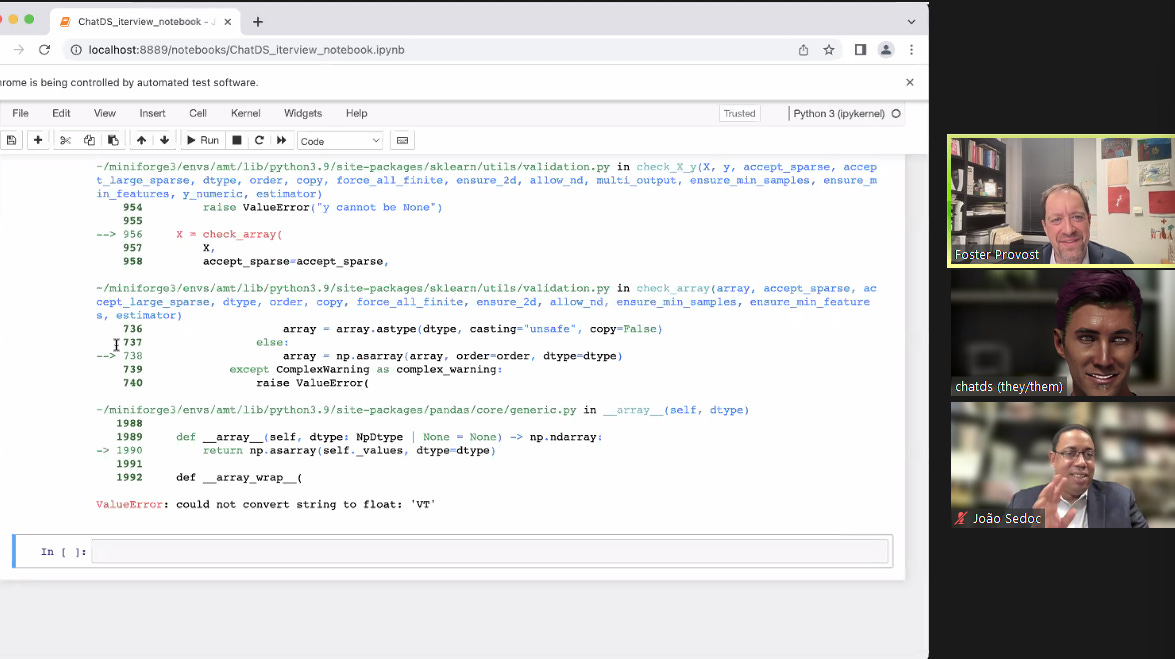The width and height of the screenshot is (1175, 659).
Task: Cut selected cell using the scissors icon
Action: pos(65,141)
